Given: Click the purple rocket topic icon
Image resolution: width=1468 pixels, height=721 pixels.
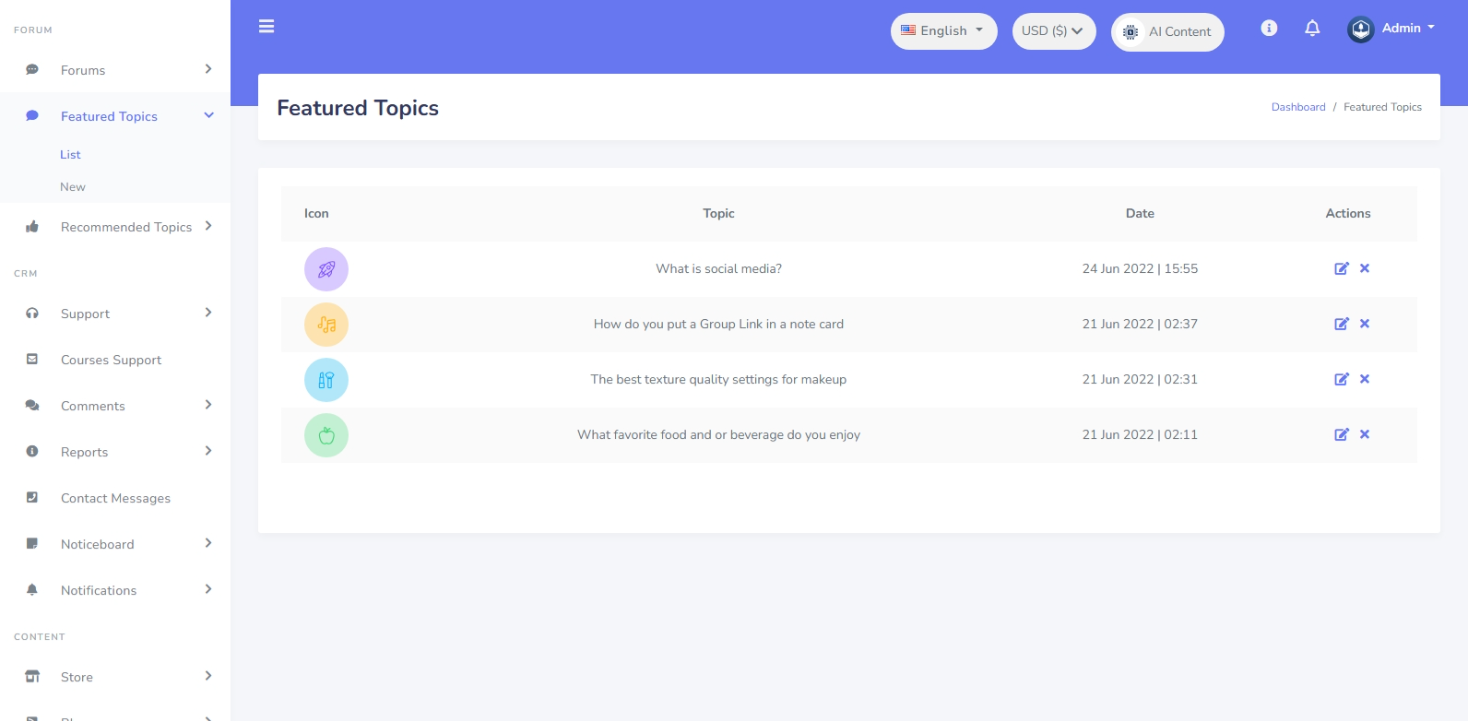Looking at the screenshot, I should tap(326, 269).
